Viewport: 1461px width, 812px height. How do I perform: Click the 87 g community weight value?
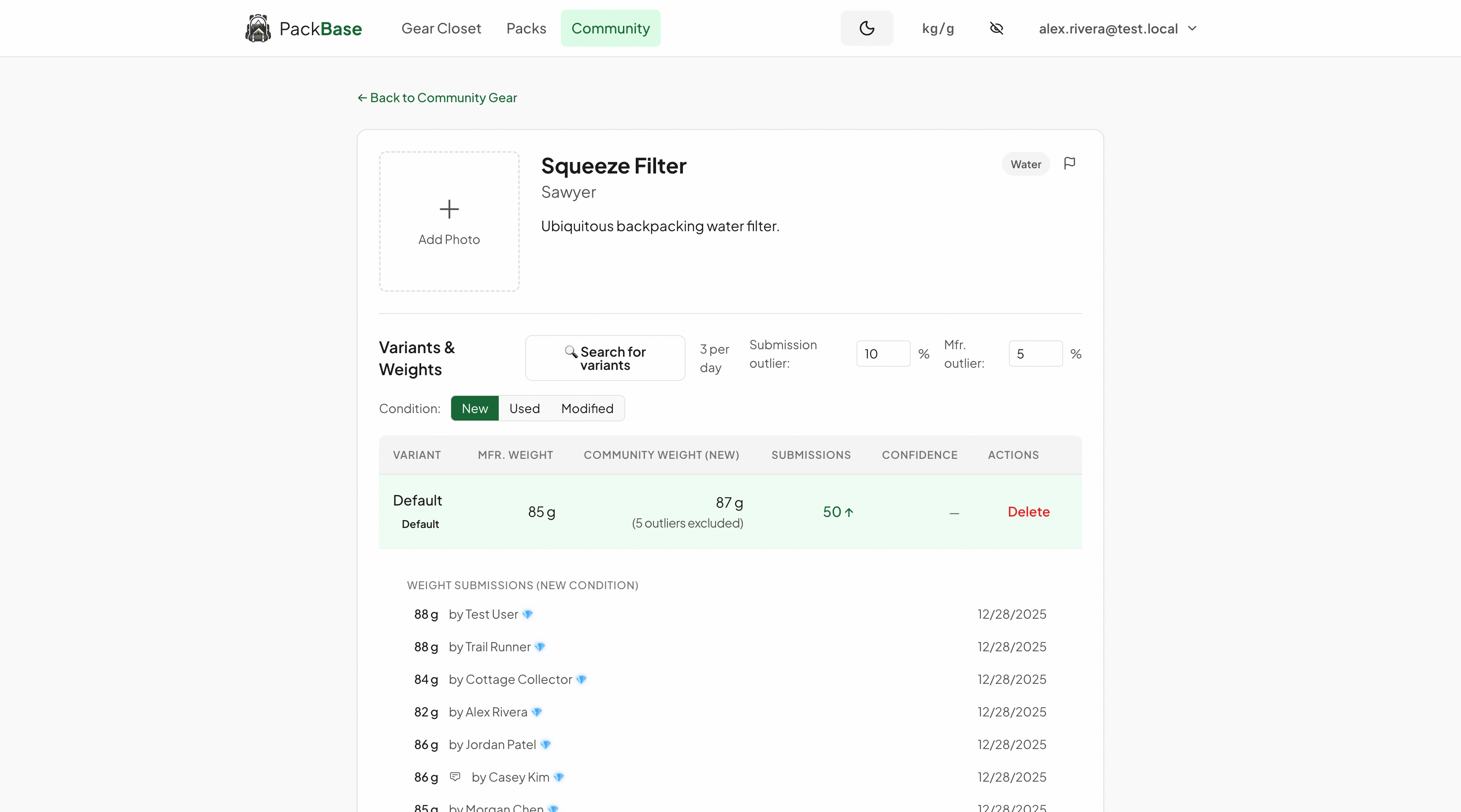point(729,502)
